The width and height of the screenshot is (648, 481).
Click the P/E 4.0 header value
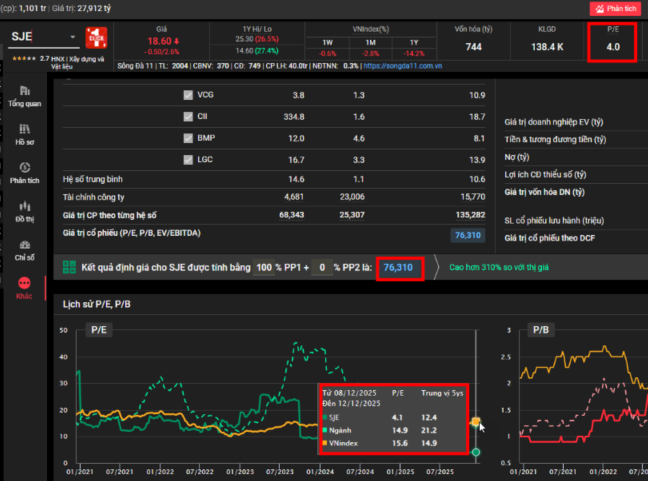(x=613, y=47)
